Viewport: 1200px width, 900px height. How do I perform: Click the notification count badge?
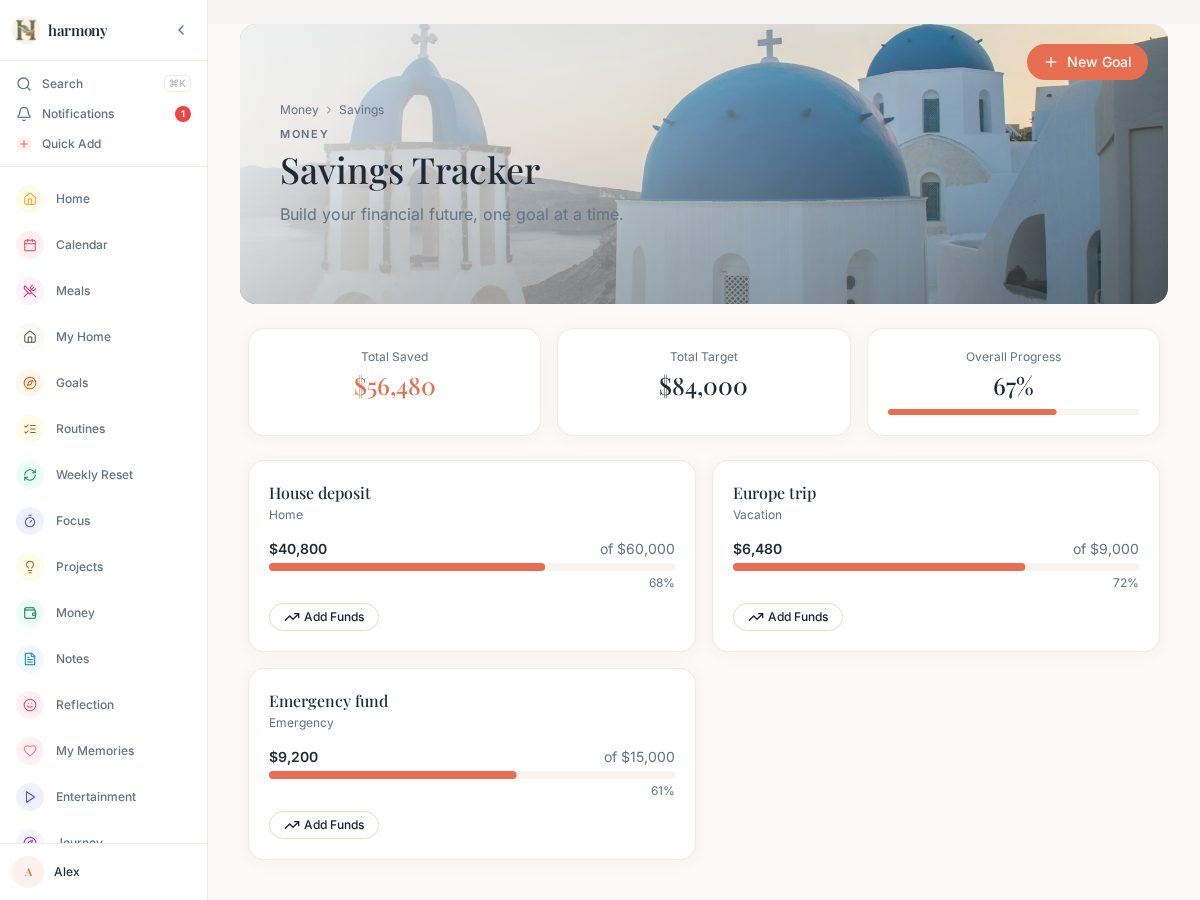coord(183,114)
